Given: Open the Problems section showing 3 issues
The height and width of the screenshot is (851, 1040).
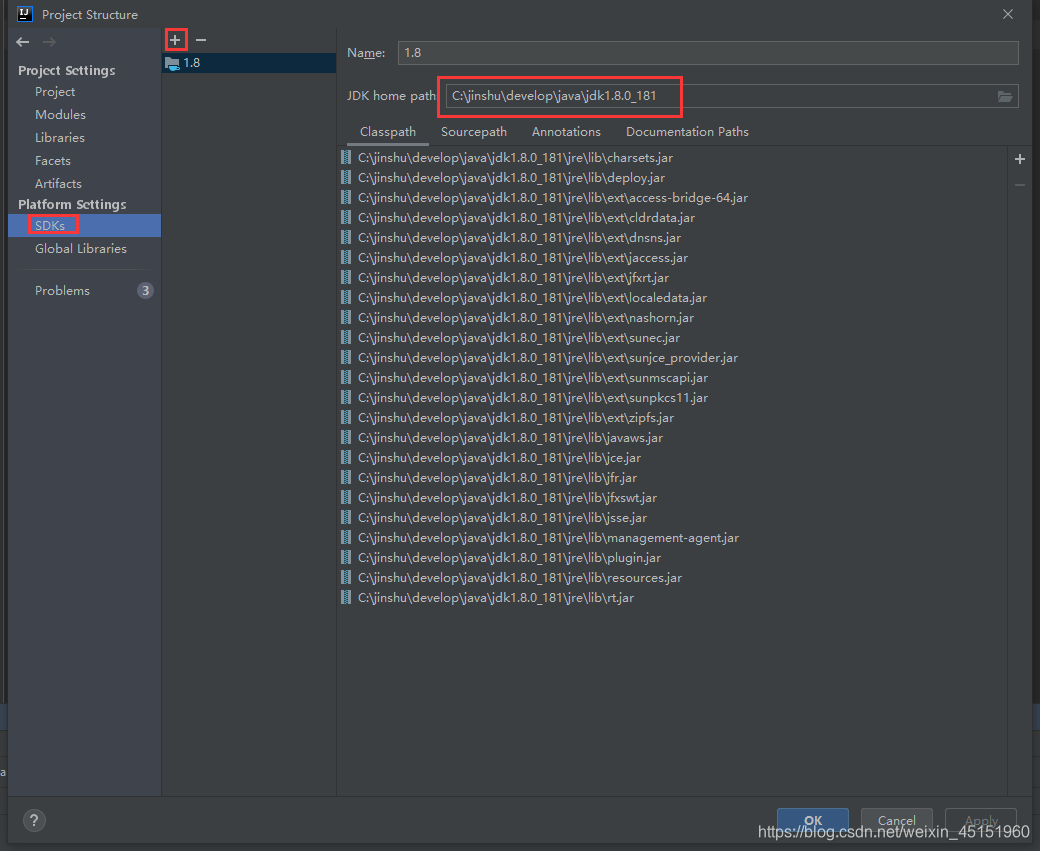Looking at the screenshot, I should tap(62, 290).
